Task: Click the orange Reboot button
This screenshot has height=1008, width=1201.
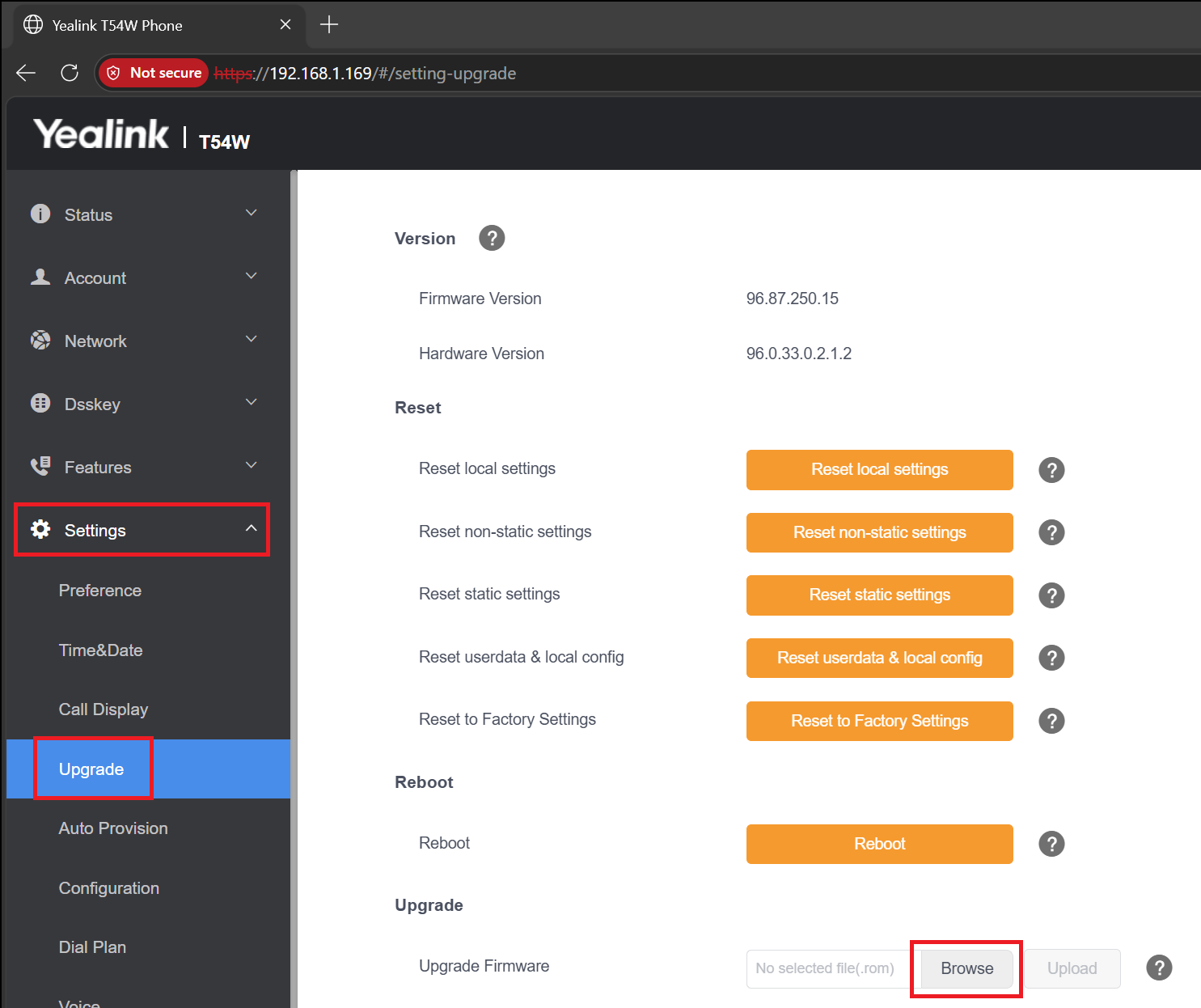Action: point(880,844)
